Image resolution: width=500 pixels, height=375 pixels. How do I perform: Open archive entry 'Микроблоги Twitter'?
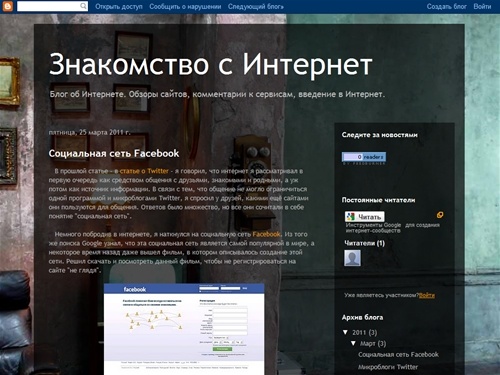coord(388,367)
